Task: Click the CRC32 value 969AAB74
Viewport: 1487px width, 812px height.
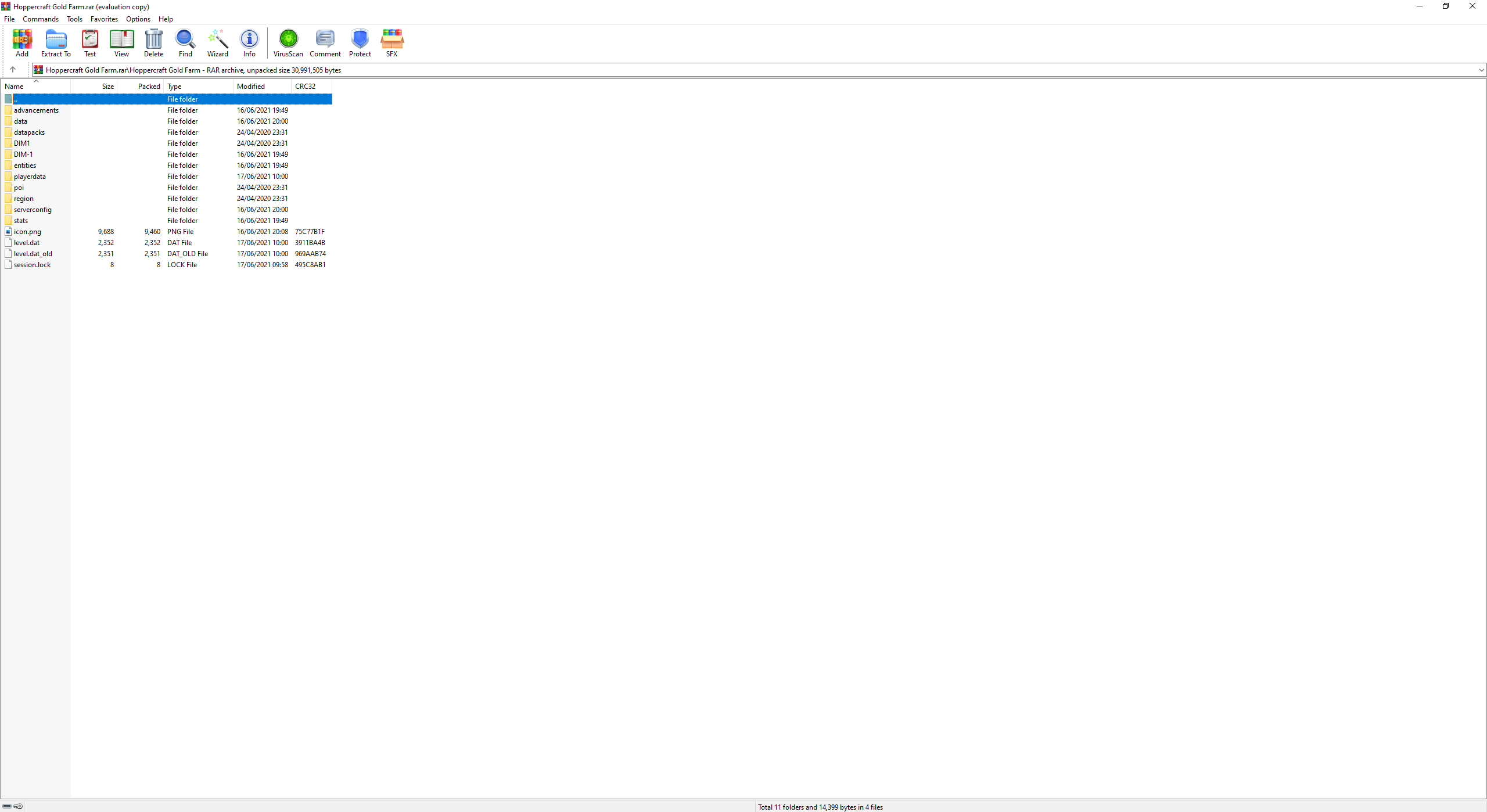Action: click(310, 254)
